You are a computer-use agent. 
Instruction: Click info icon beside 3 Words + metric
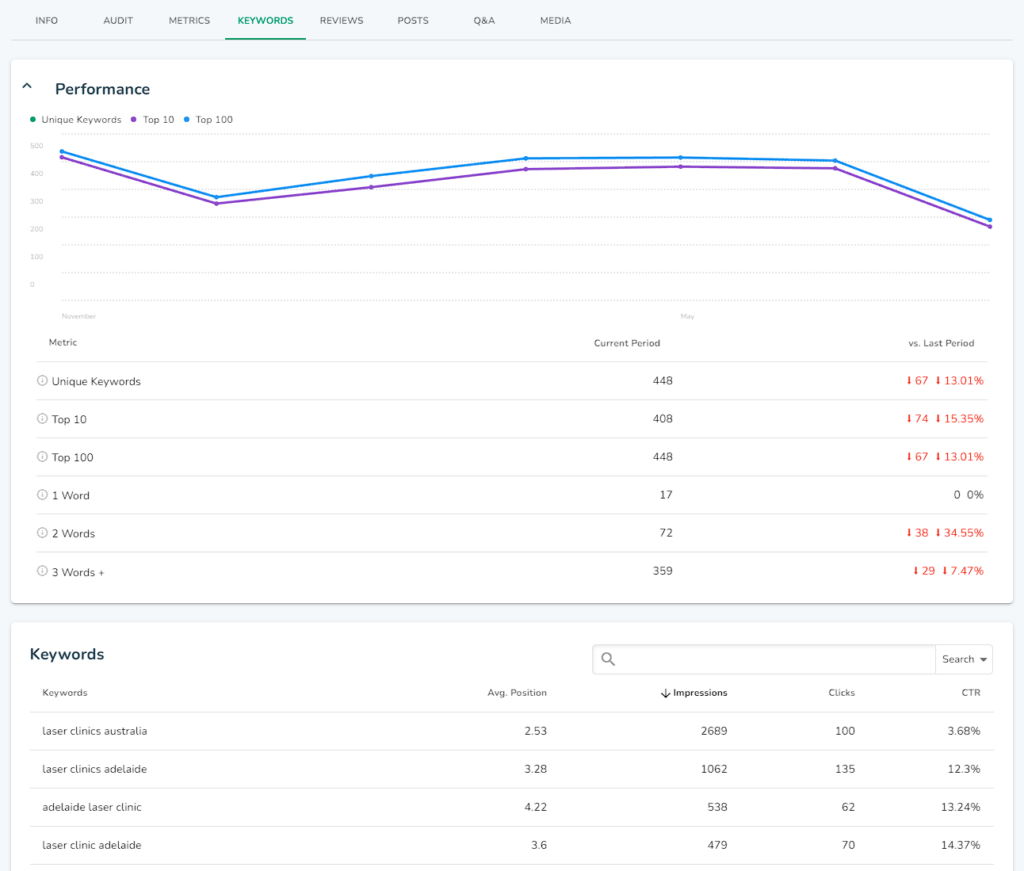click(x=42, y=571)
